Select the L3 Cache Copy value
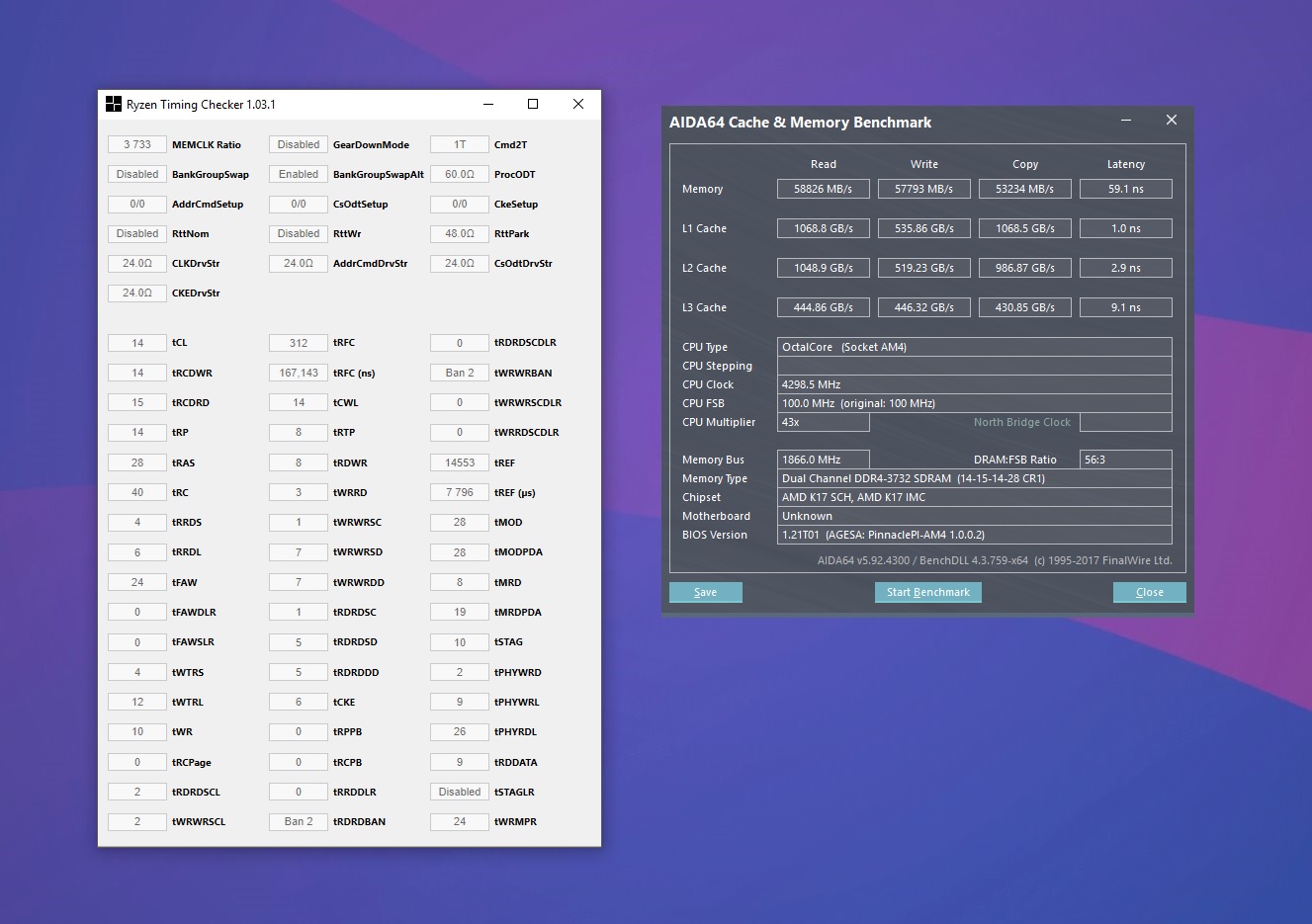 pyautogui.click(x=1025, y=307)
